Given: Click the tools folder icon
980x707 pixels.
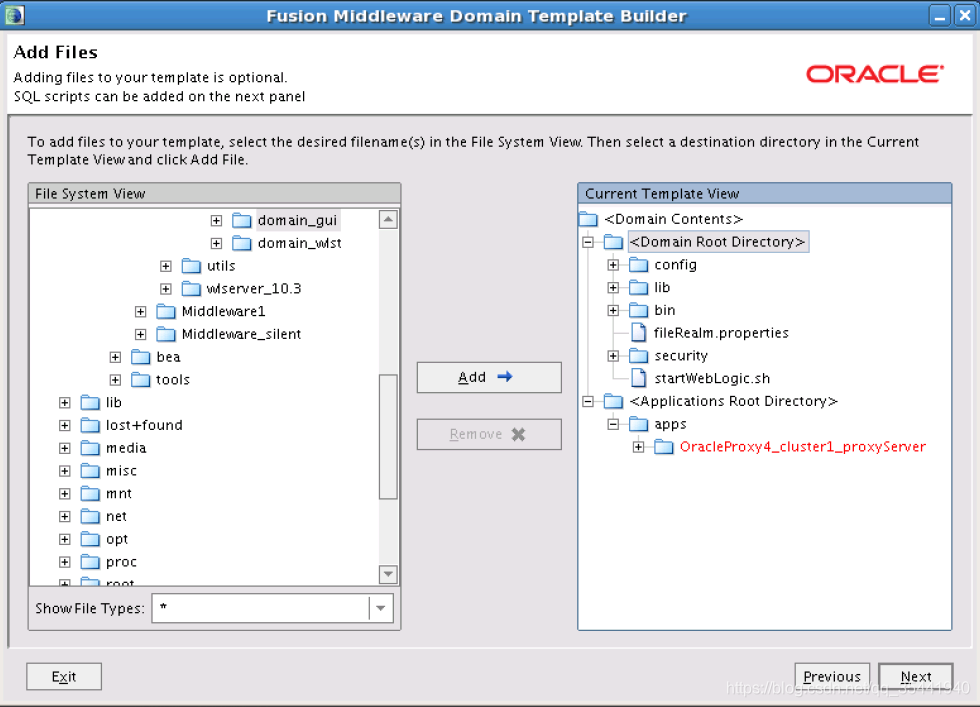Looking at the screenshot, I should point(141,380).
